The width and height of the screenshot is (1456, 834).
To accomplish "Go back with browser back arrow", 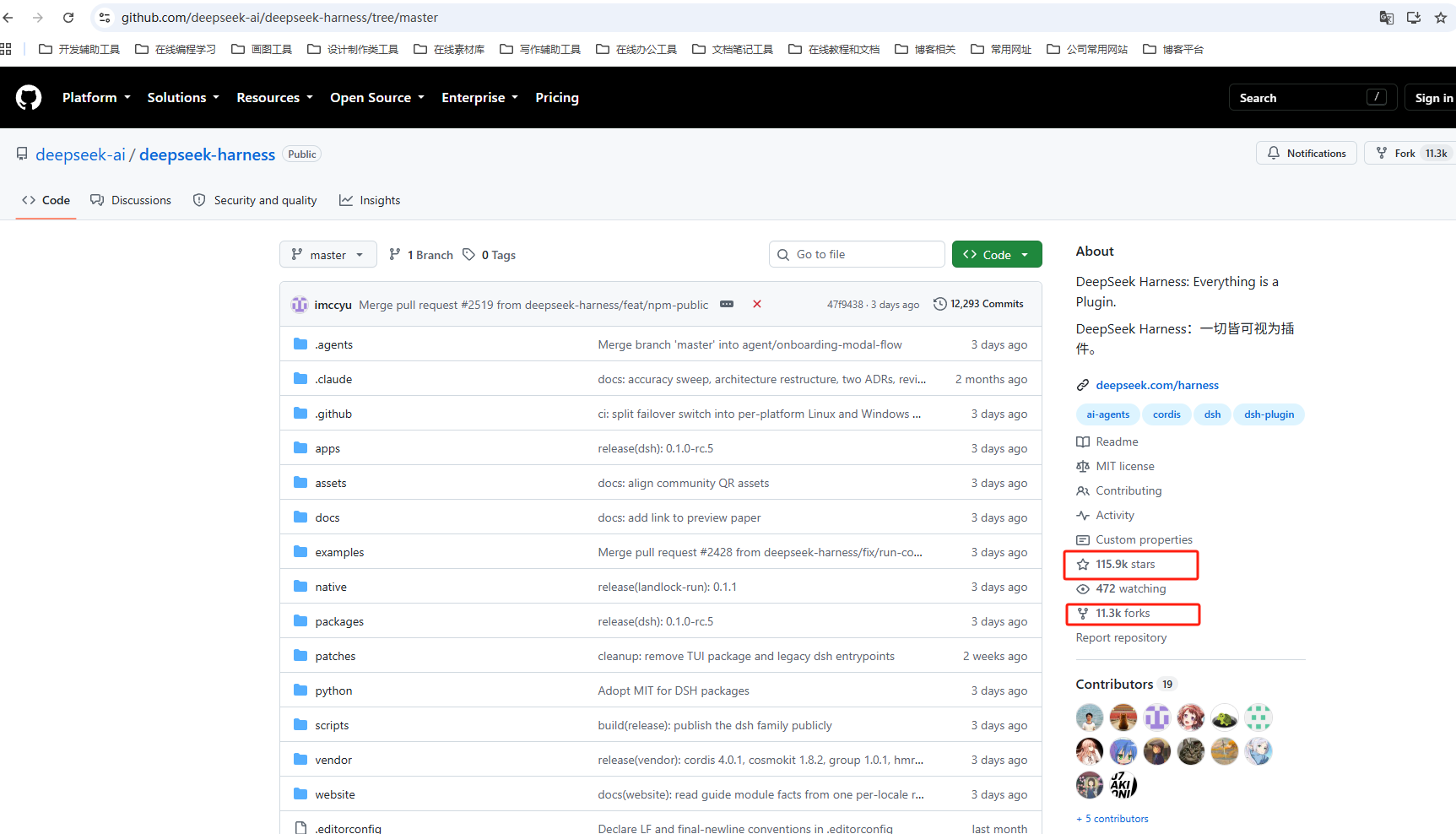I will (x=8, y=17).
